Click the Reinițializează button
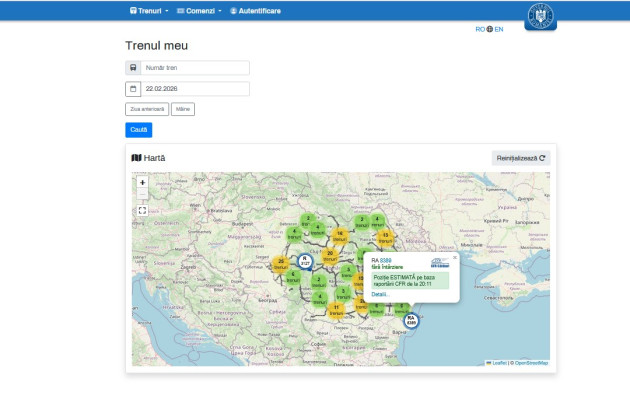 coord(521,158)
